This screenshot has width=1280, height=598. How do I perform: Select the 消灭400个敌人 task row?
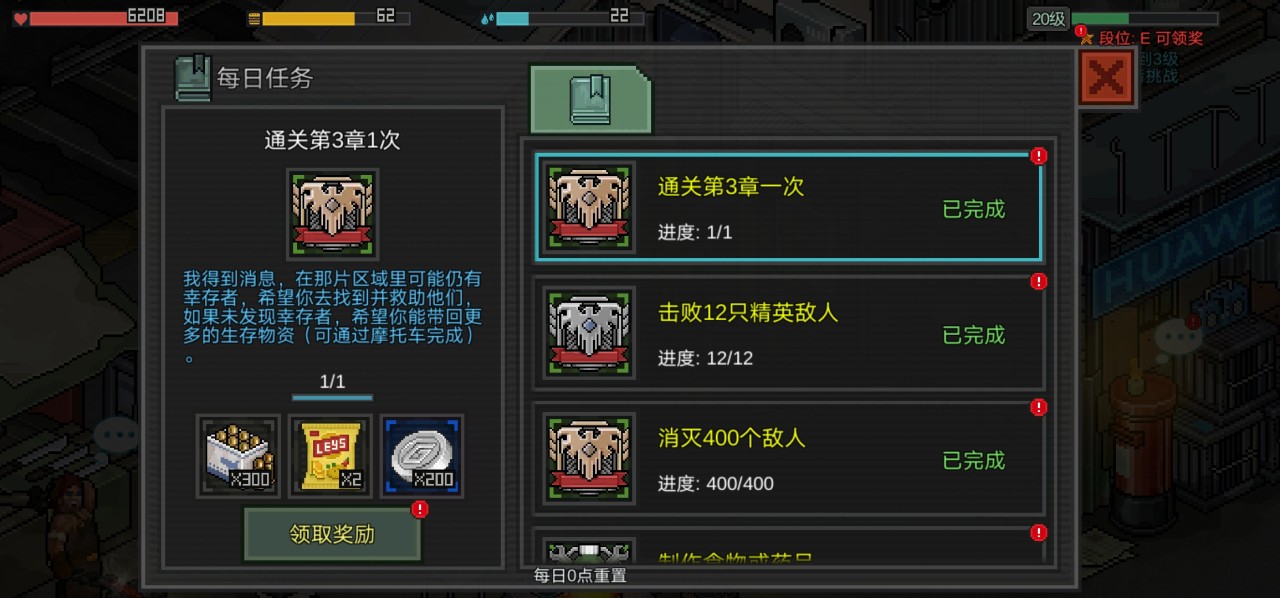[788, 459]
